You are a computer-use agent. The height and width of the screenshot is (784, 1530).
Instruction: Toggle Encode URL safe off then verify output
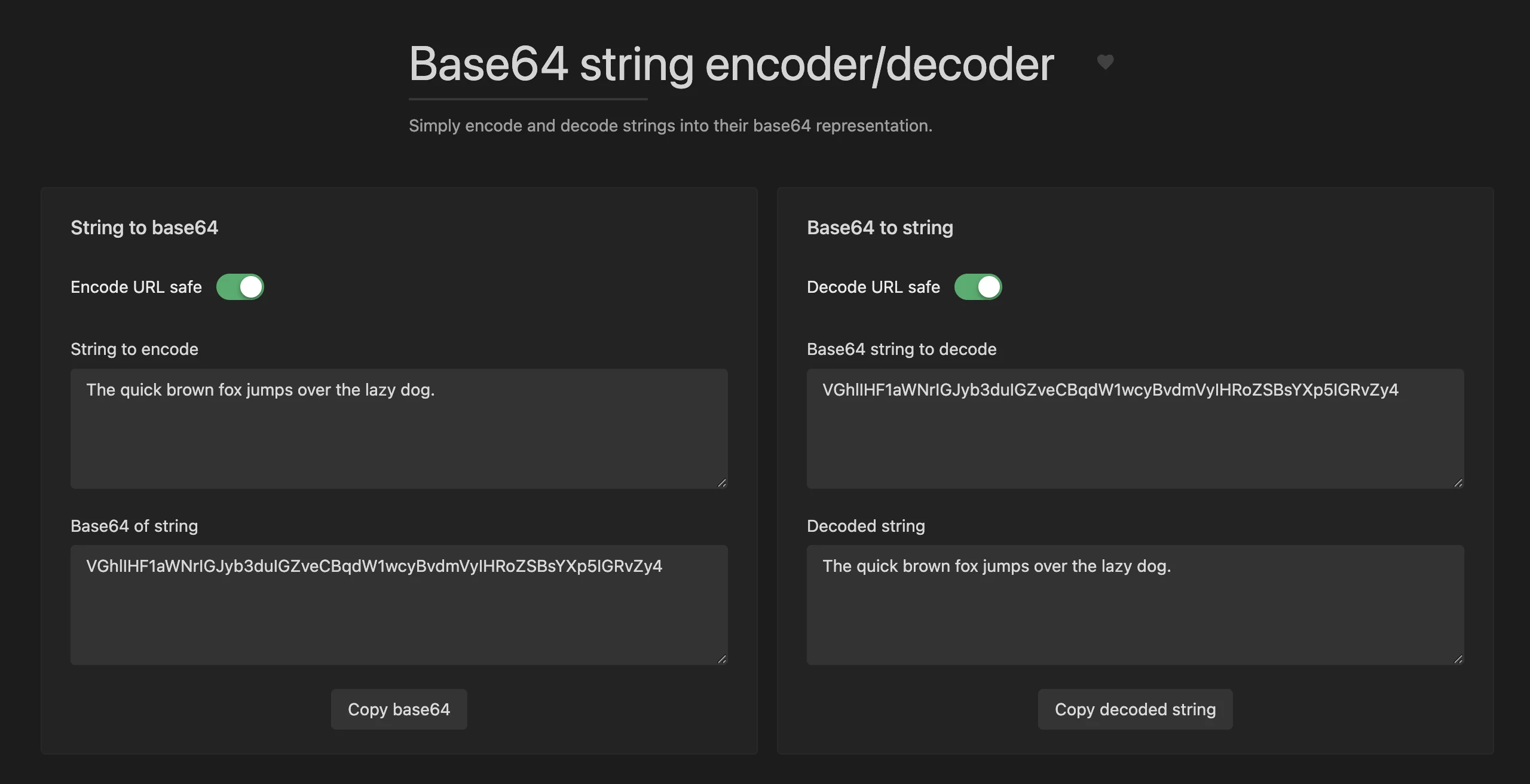coord(240,286)
